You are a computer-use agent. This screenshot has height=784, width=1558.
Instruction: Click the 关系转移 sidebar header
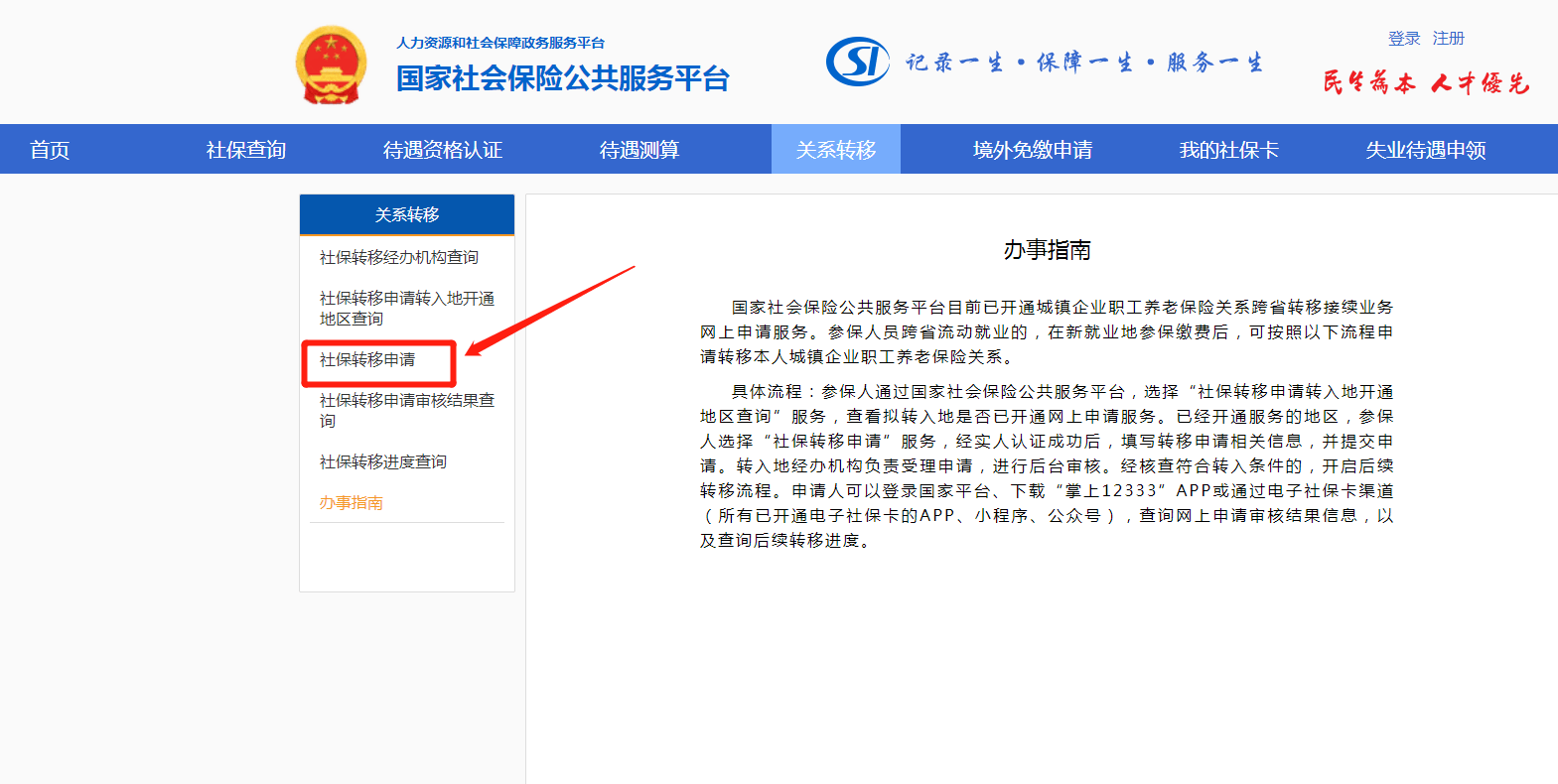click(x=407, y=214)
